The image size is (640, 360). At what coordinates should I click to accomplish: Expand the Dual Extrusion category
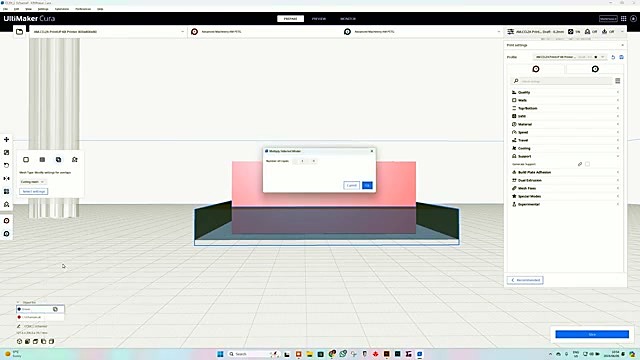tap(565, 180)
